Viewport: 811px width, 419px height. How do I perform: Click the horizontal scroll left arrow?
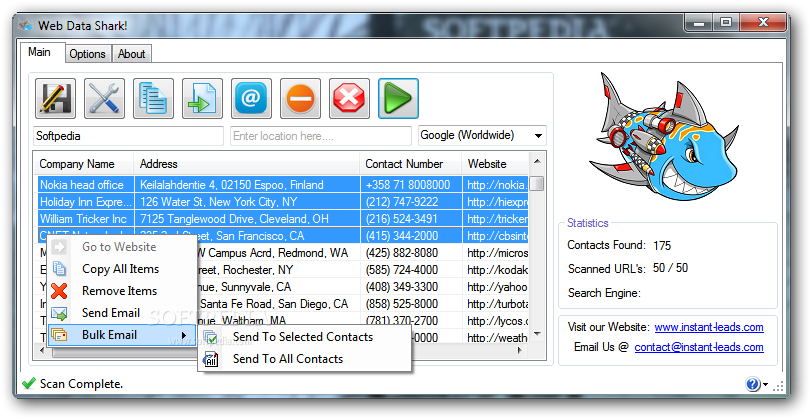click(x=42, y=351)
